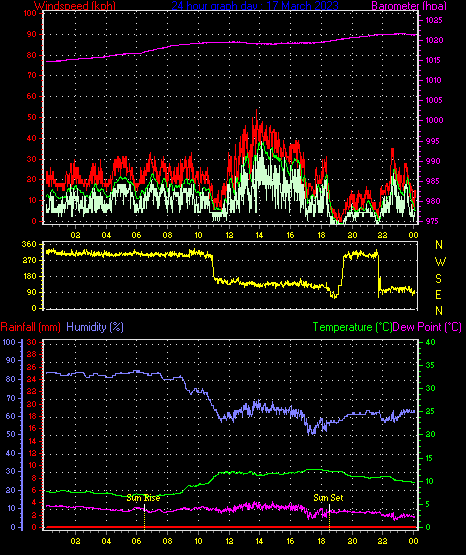
Task: Click the green "35" temperature axis value
Action: 430,365
